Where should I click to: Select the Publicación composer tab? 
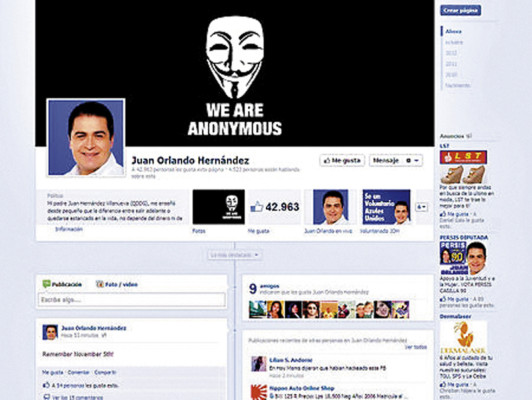[62, 284]
